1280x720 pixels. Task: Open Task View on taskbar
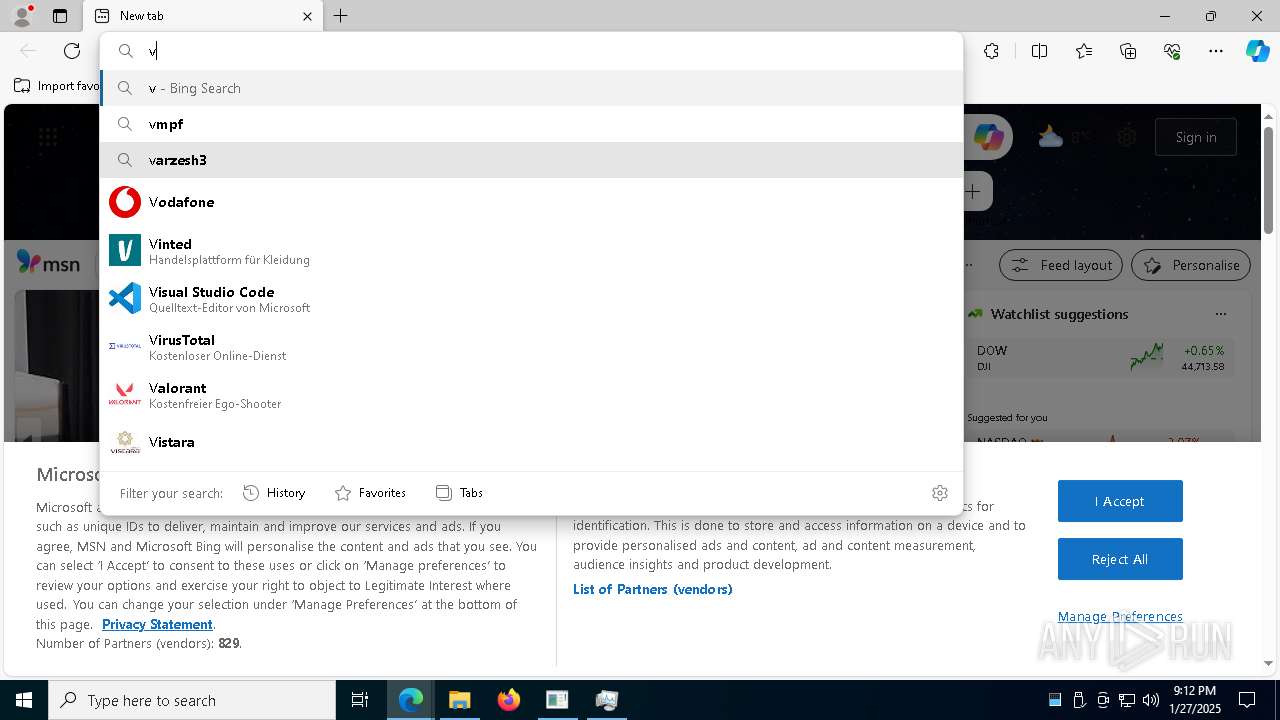360,700
